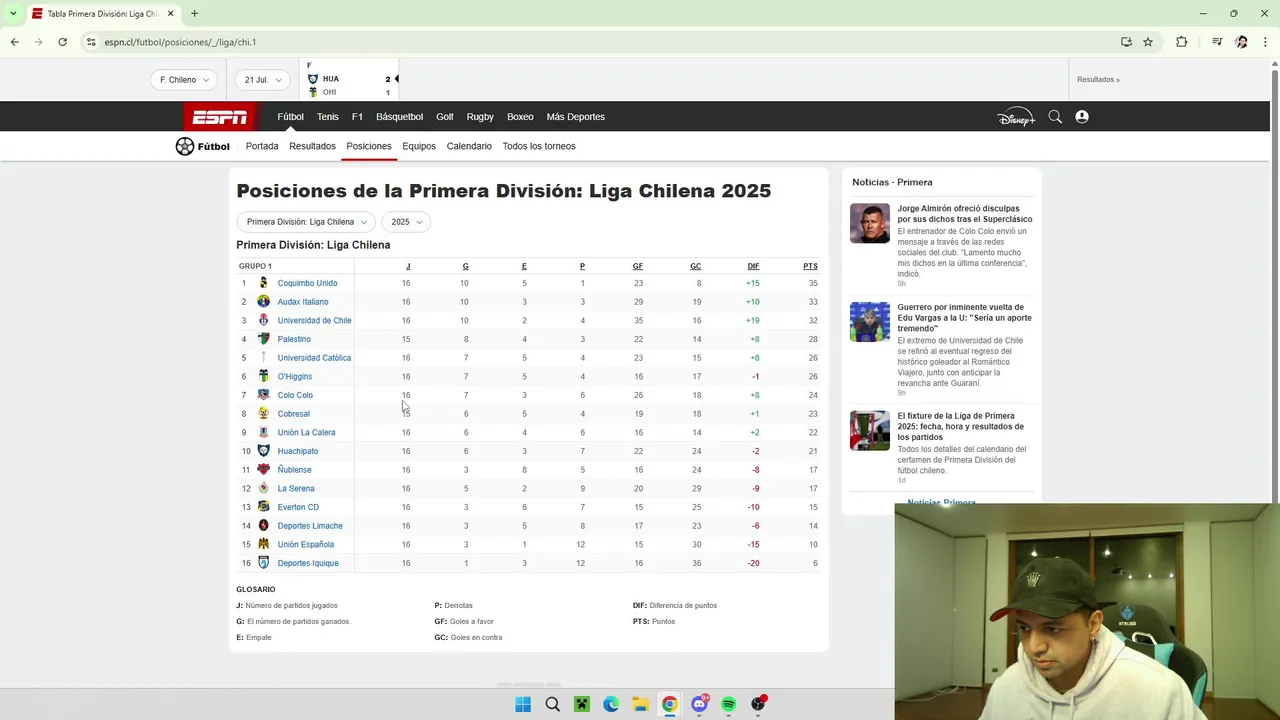Click the Audax Italiano team crest

(264, 301)
